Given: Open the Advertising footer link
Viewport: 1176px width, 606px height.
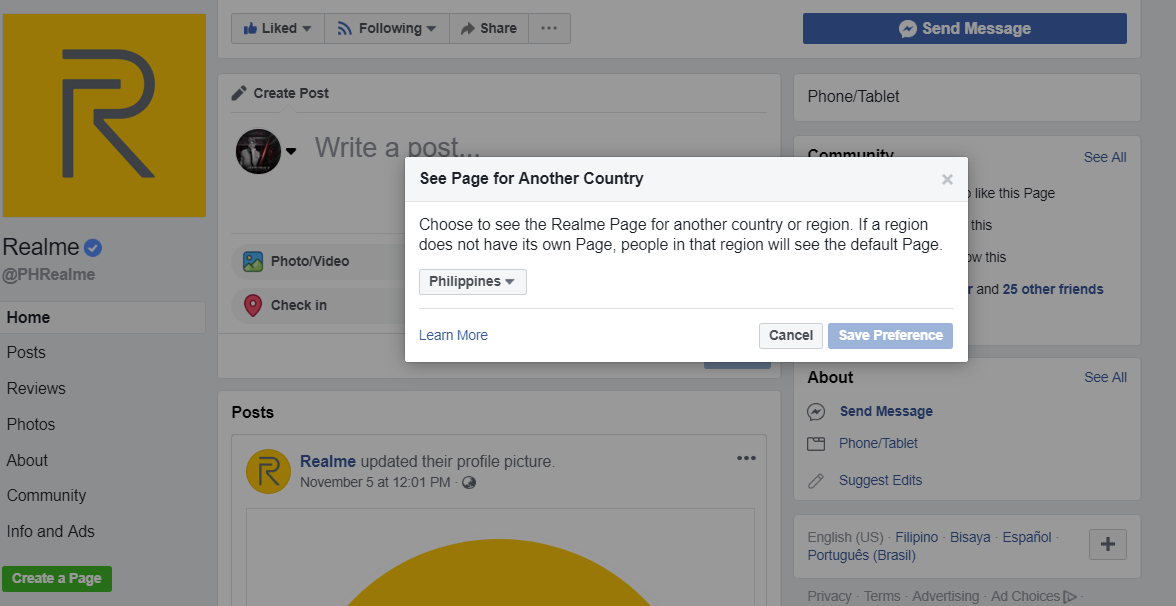Looking at the screenshot, I should [946, 597].
